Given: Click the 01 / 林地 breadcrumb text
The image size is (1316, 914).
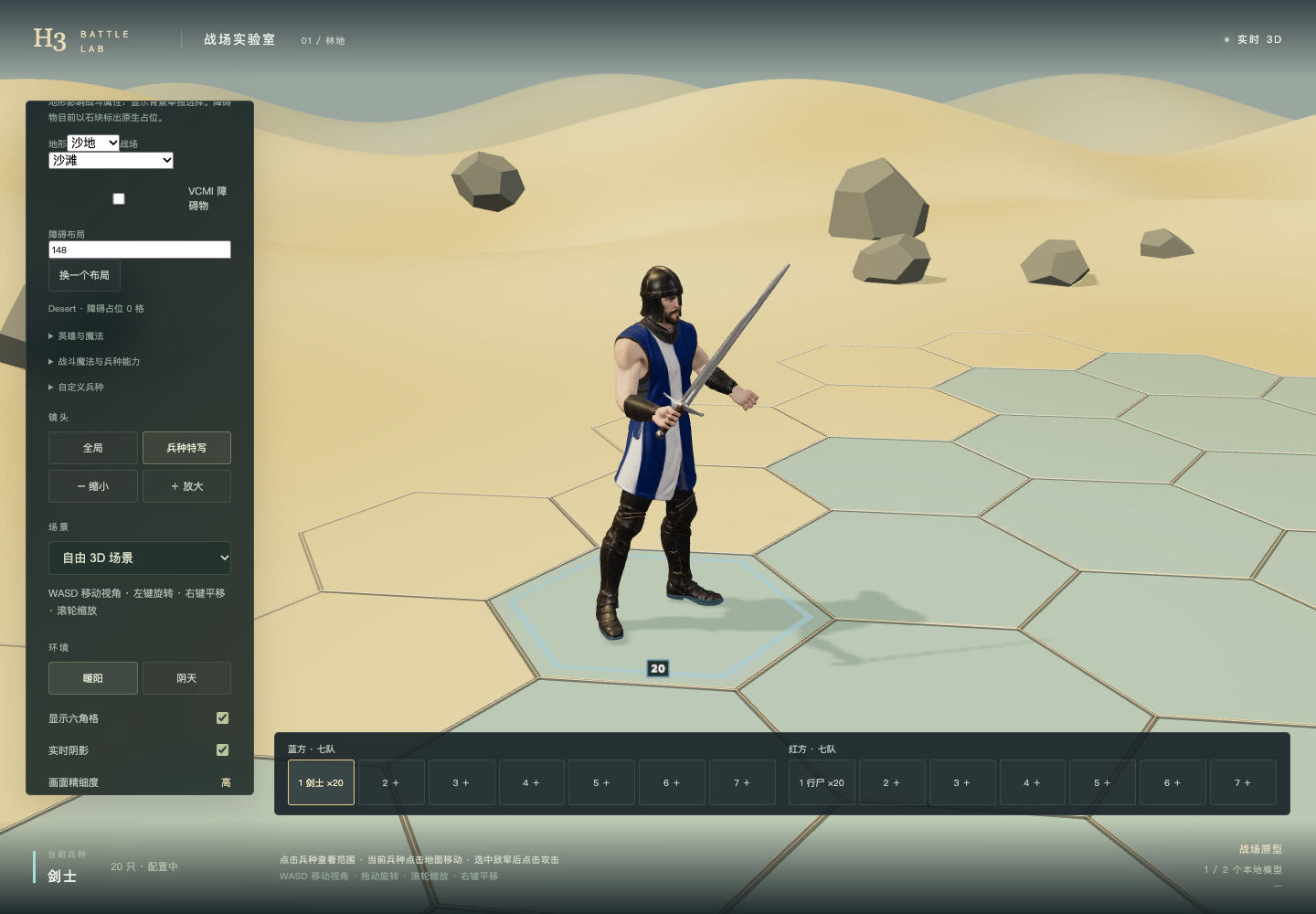Looking at the screenshot, I should point(324,40).
